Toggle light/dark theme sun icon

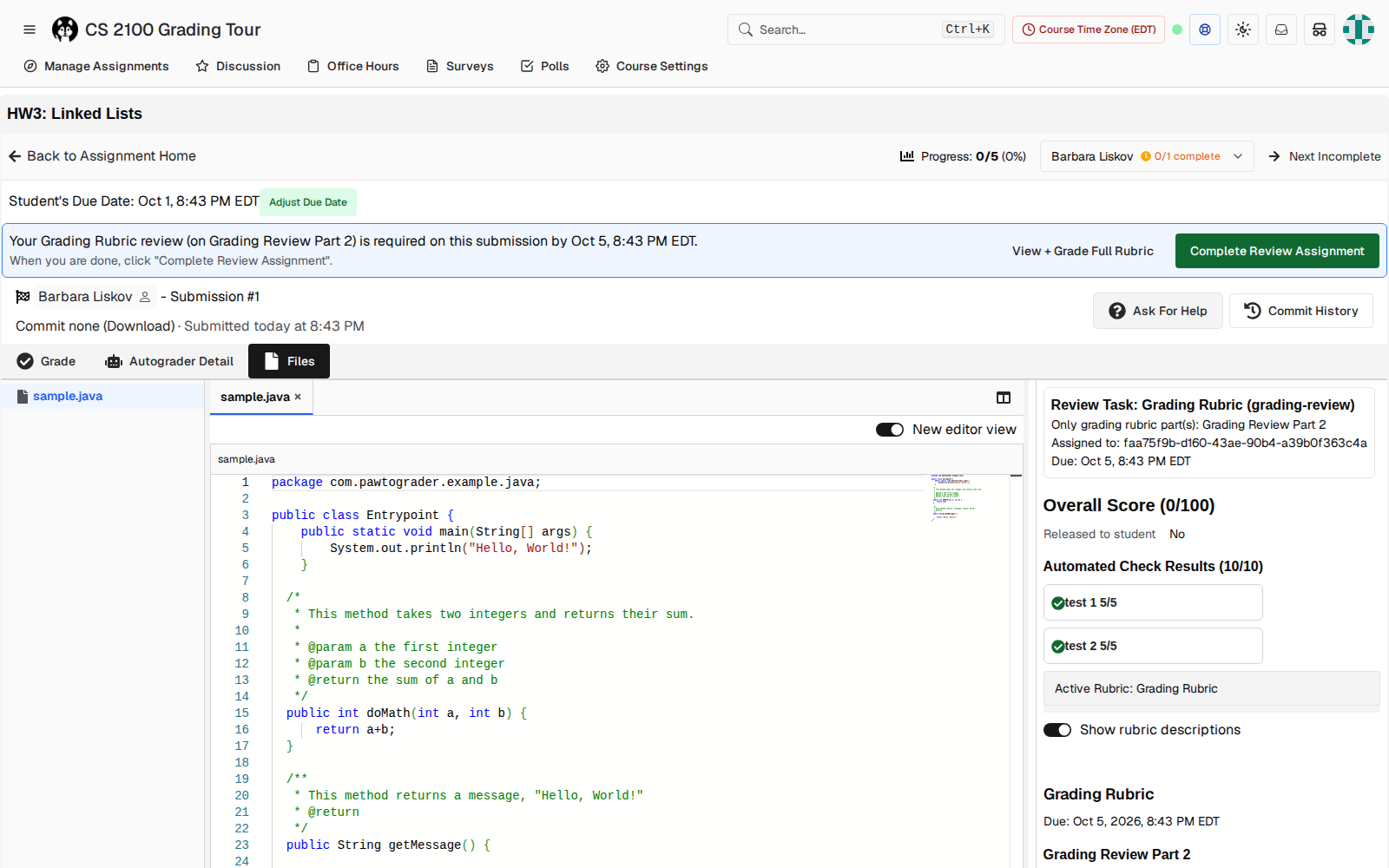point(1243,30)
